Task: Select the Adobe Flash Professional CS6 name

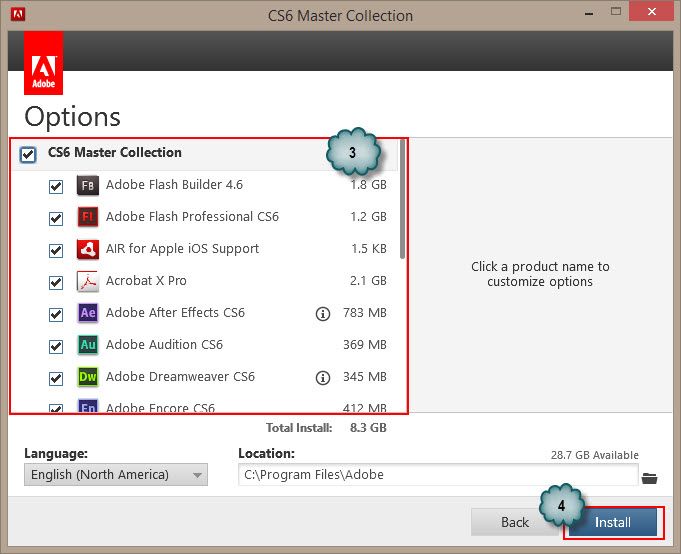Action: 192,217
